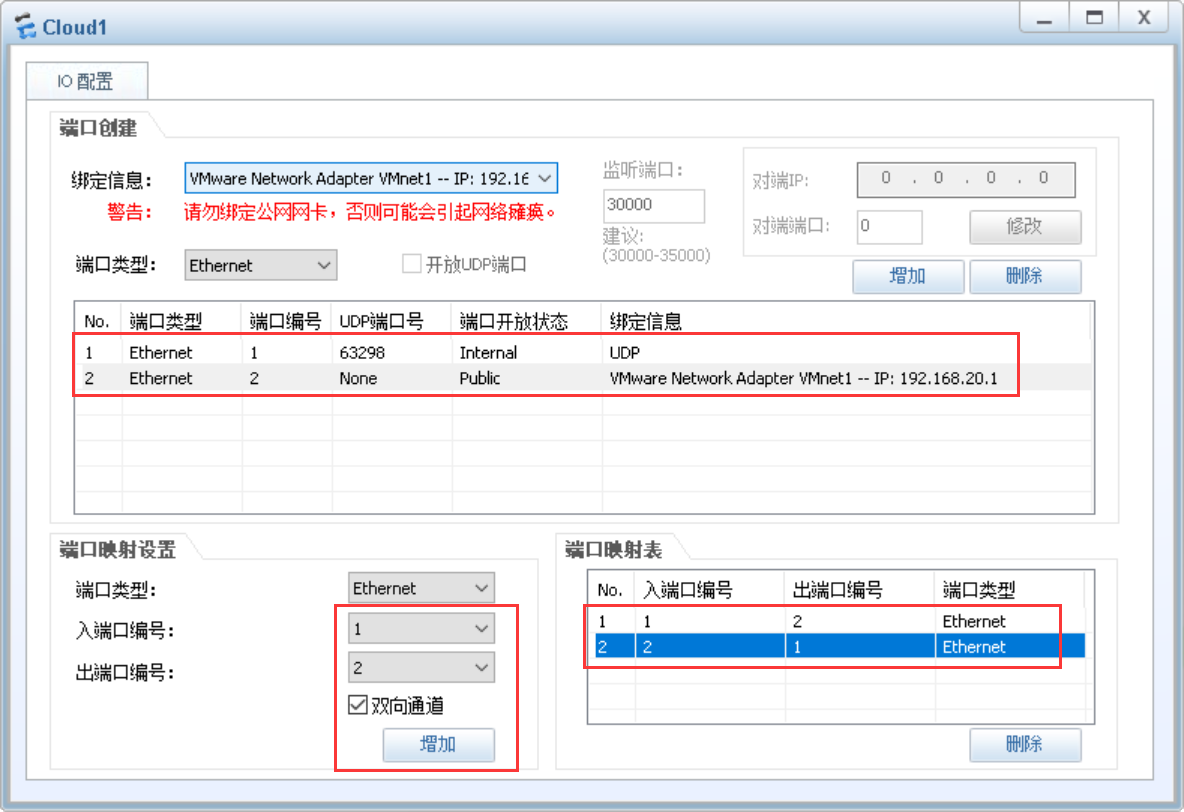Viewport: 1184px width, 812px height.
Task: Click the 对端IP address field
Action: pos(966,179)
